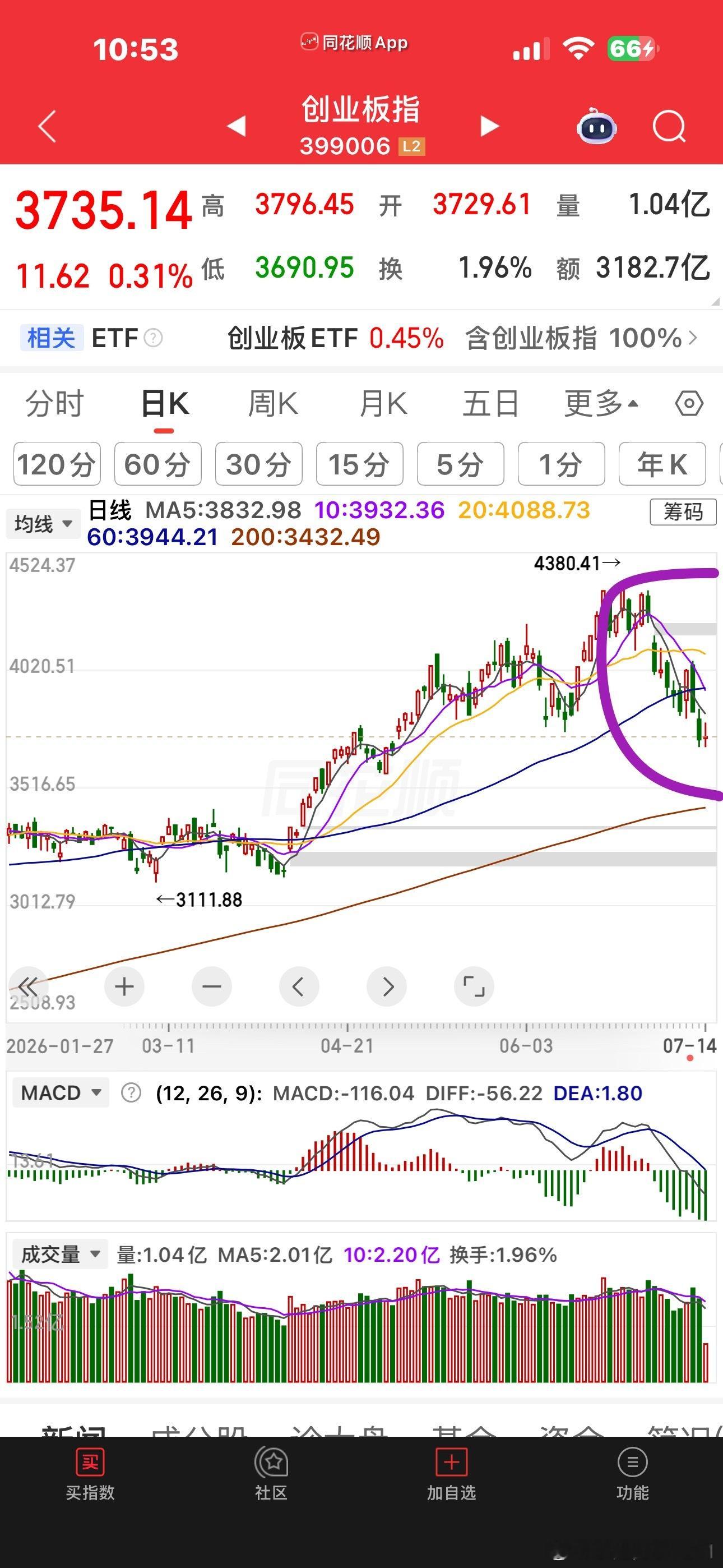Expand the 更多 periods menu
This screenshot has height=1568, width=723.
tap(601, 404)
